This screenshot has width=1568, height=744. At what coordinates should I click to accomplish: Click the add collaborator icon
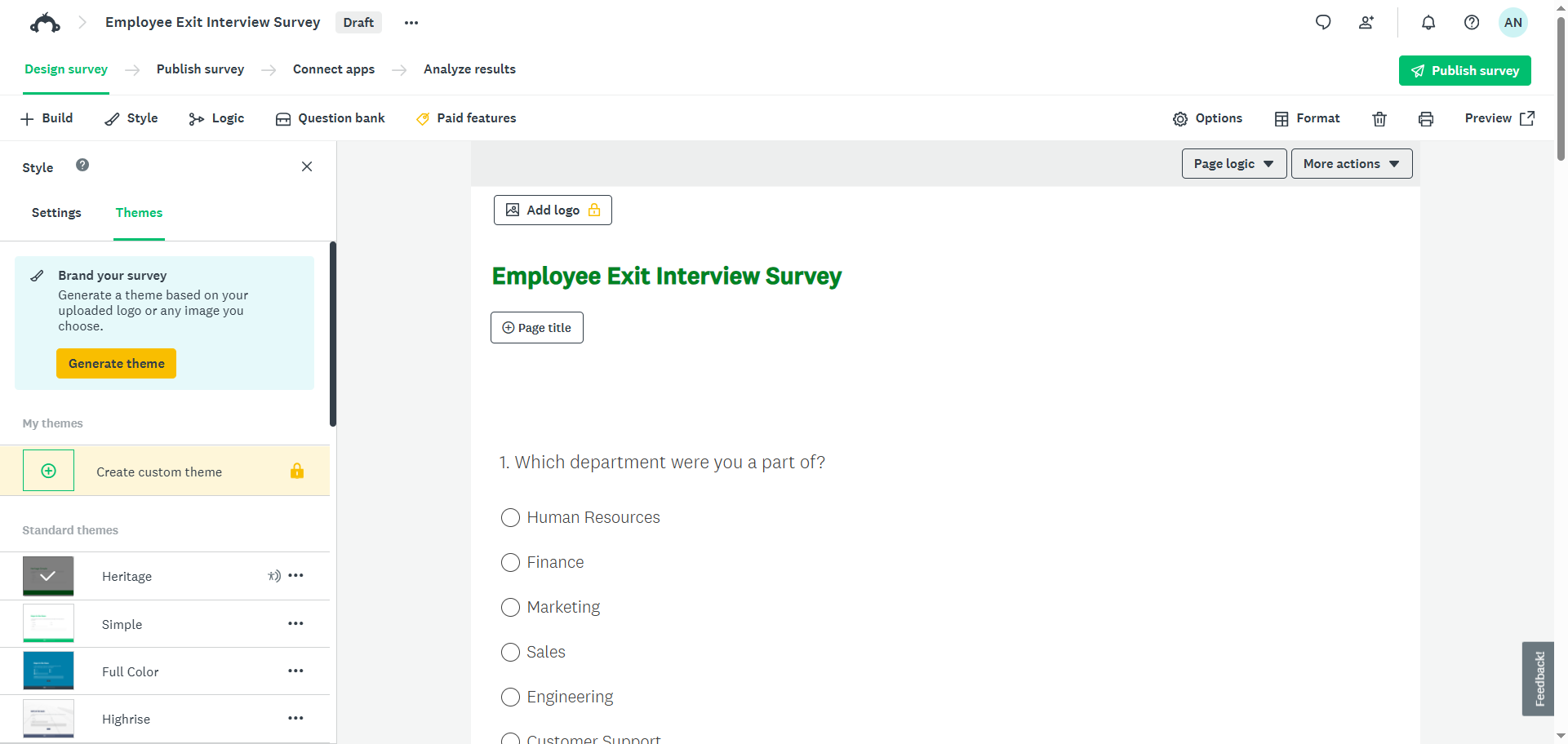click(1366, 23)
